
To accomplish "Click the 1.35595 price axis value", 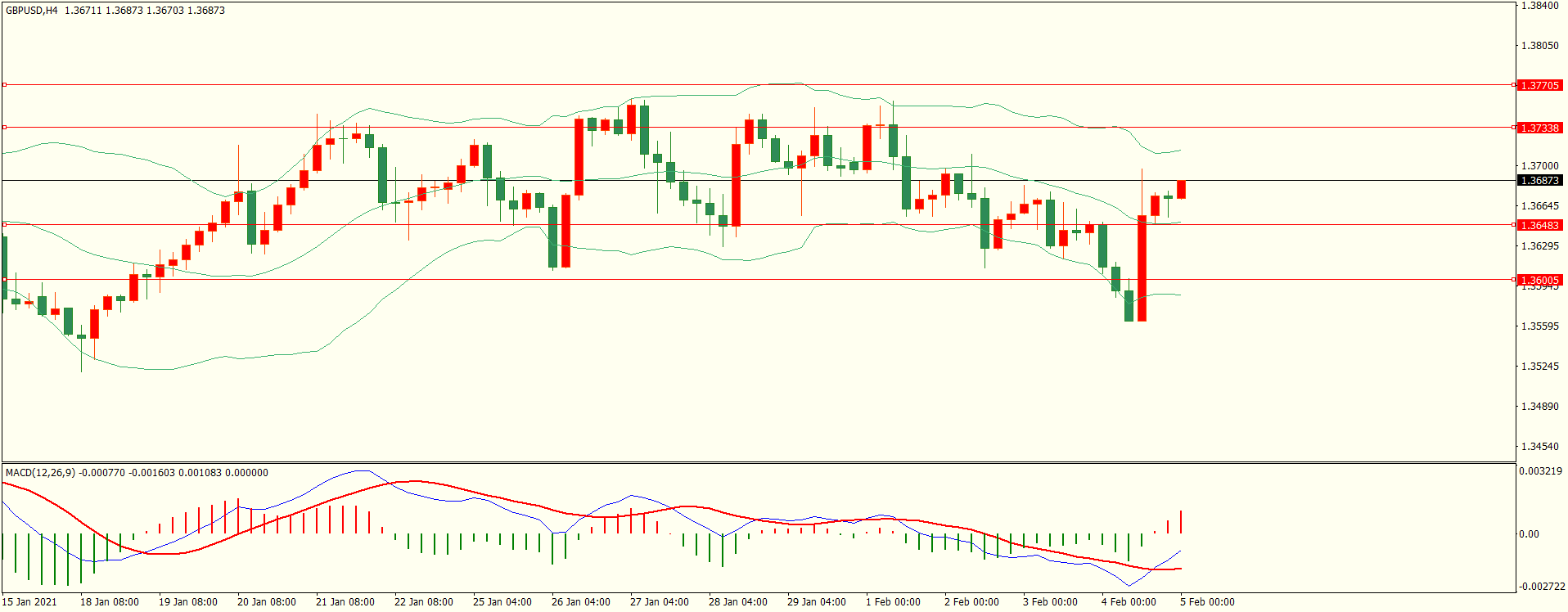I will click(x=1539, y=326).
